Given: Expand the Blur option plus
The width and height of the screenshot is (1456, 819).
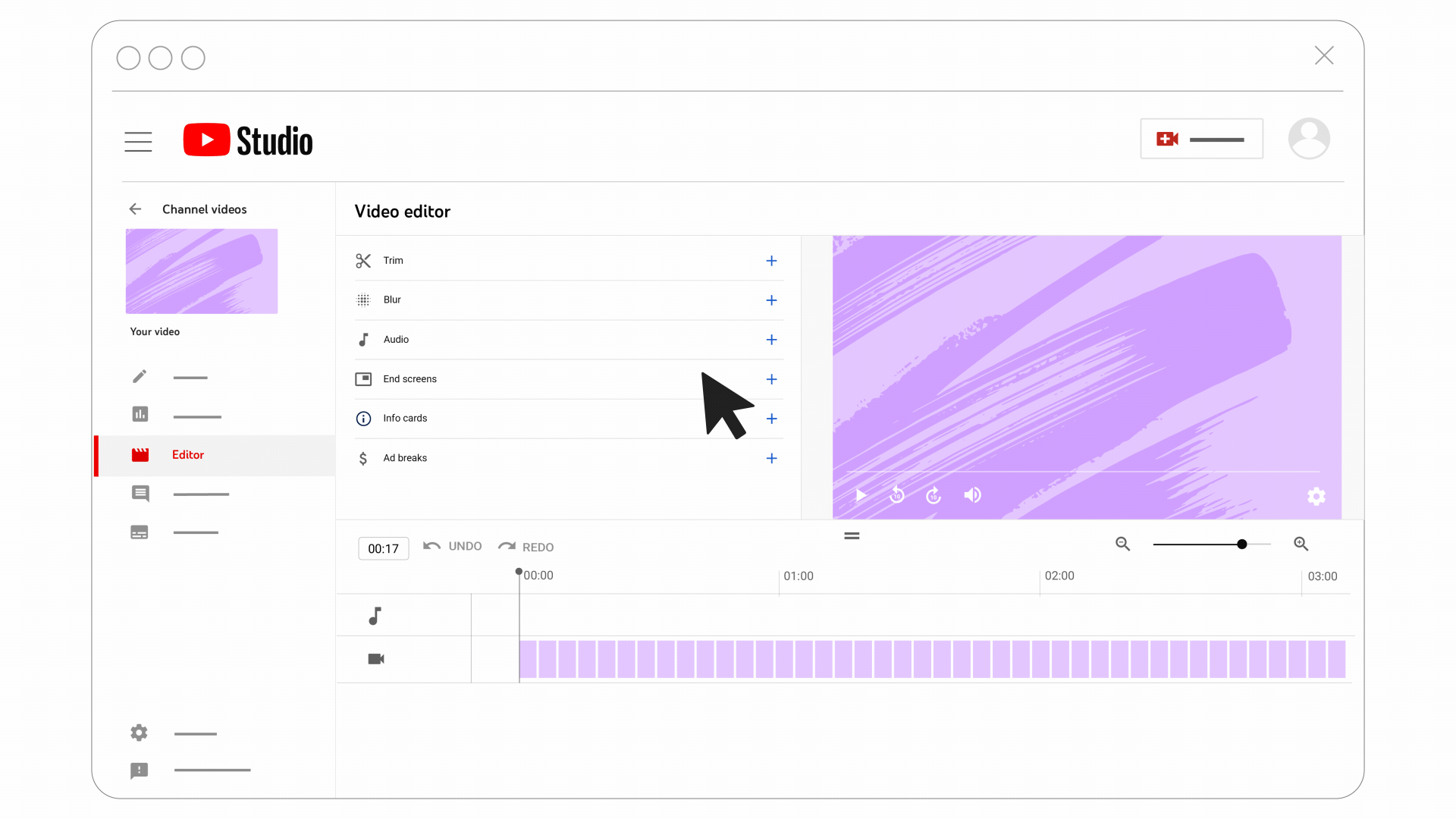Looking at the screenshot, I should coord(771,300).
